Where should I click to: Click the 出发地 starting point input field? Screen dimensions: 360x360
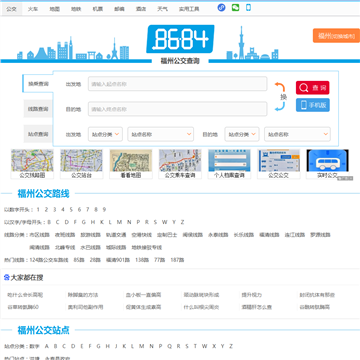(x=178, y=84)
